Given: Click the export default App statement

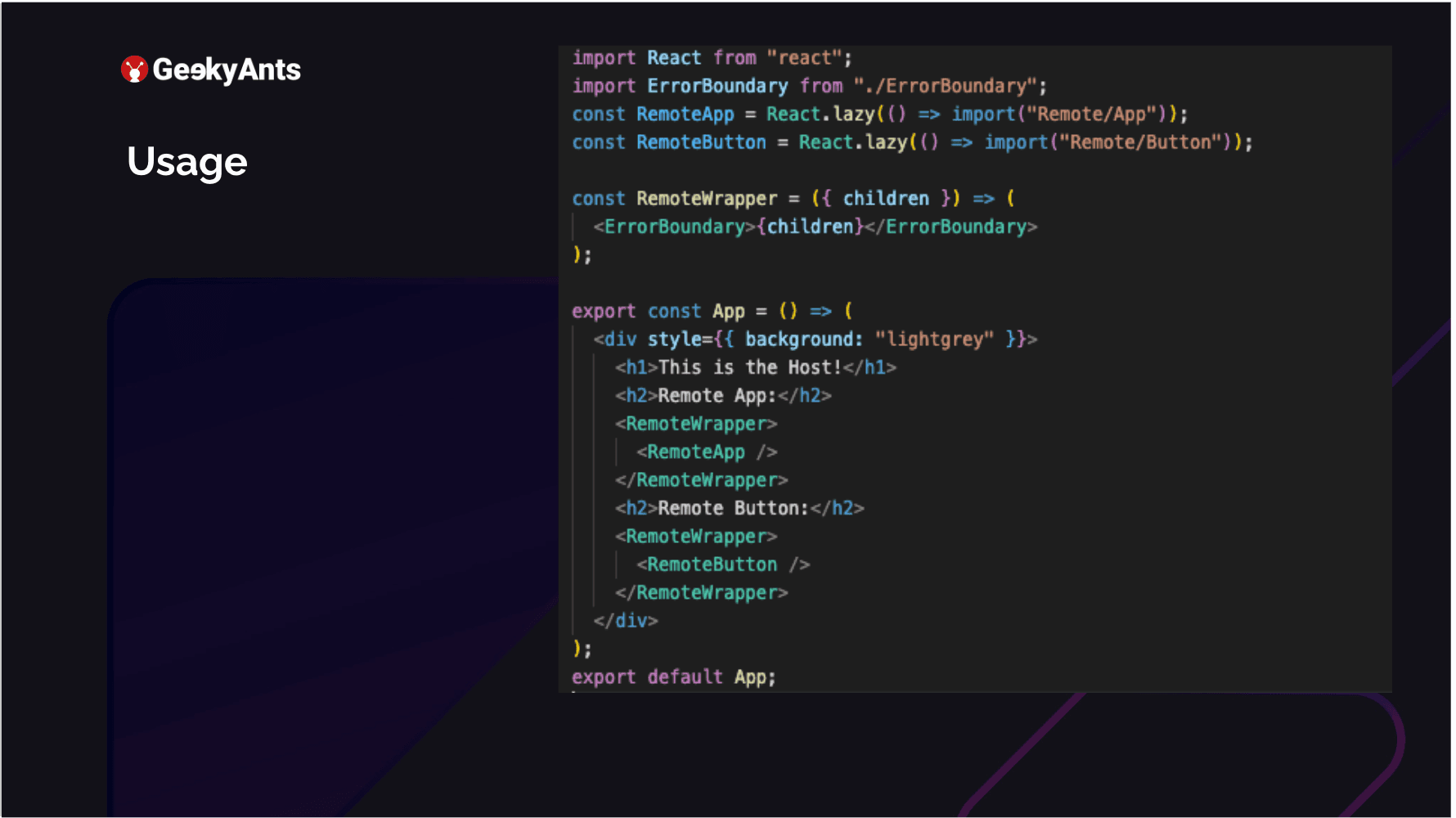Looking at the screenshot, I should (674, 676).
